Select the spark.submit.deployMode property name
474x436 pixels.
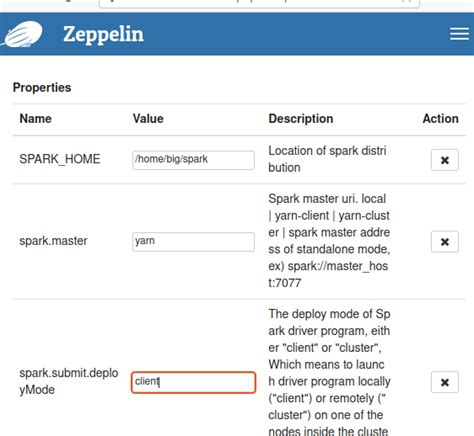[x=69, y=381]
